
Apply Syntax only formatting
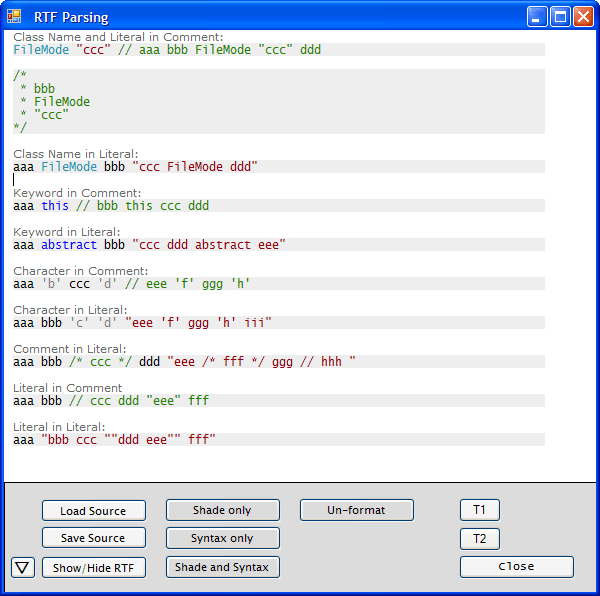(223, 538)
